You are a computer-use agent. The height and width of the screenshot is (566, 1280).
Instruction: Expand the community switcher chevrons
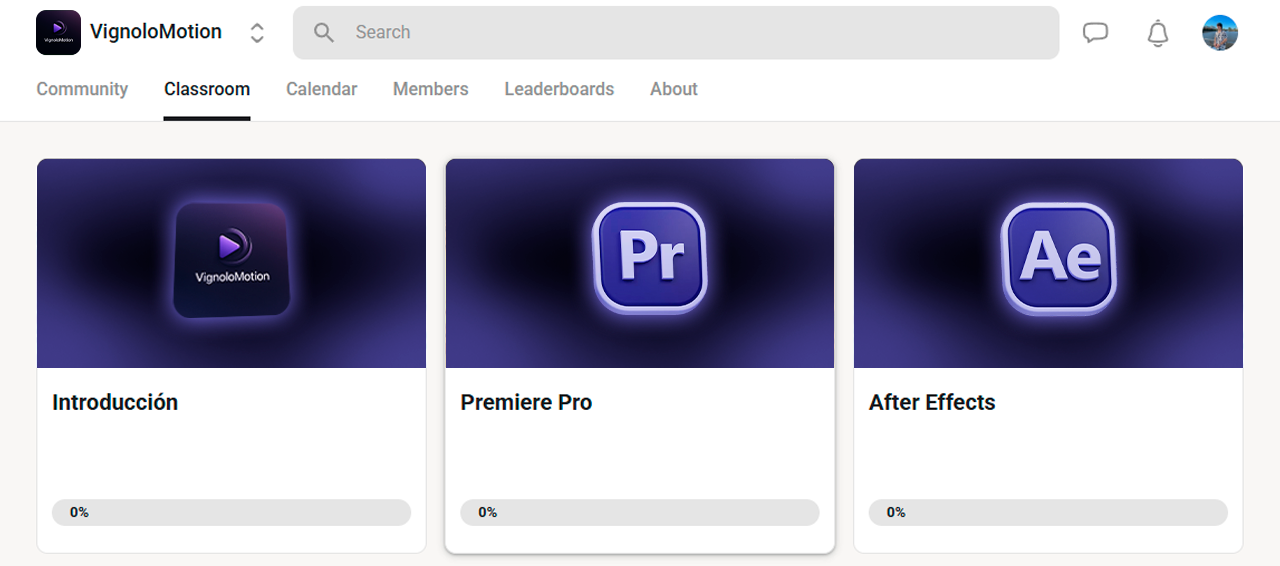pyautogui.click(x=257, y=33)
